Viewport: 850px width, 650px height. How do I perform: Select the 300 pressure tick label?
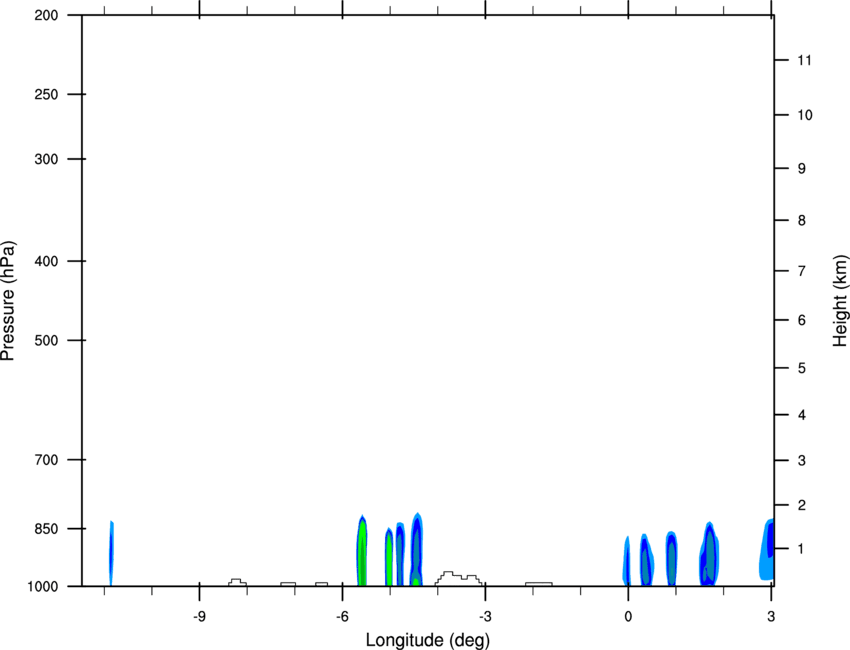coord(46,159)
